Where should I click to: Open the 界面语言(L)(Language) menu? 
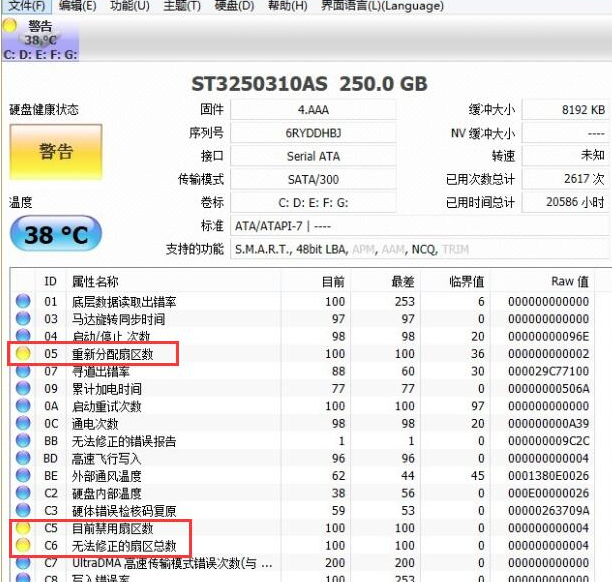tap(382, 5)
